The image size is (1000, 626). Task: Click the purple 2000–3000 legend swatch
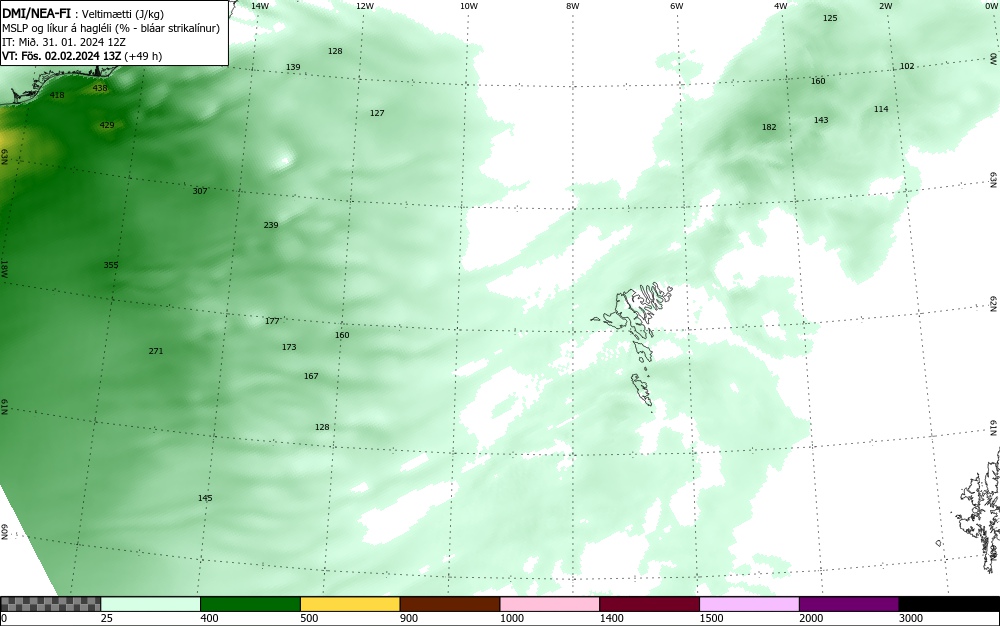849,604
